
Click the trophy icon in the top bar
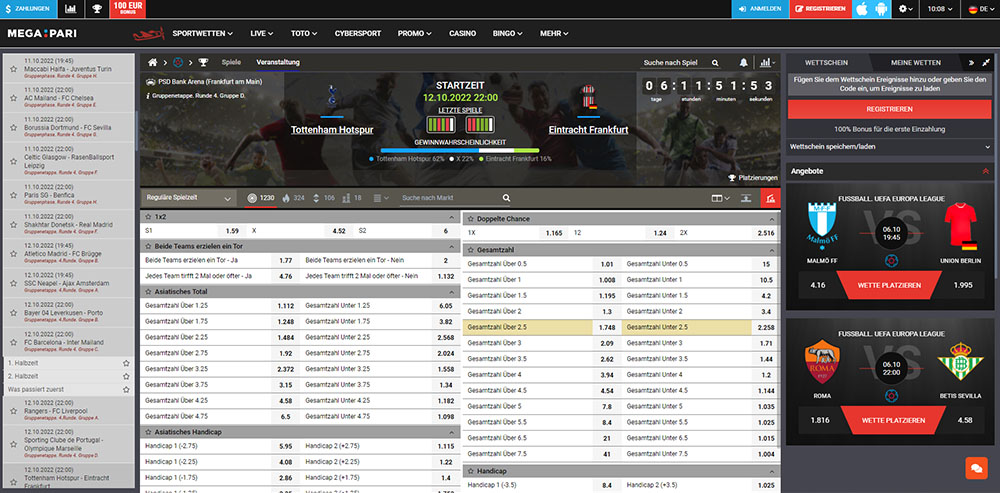pyautogui.click(x=96, y=9)
